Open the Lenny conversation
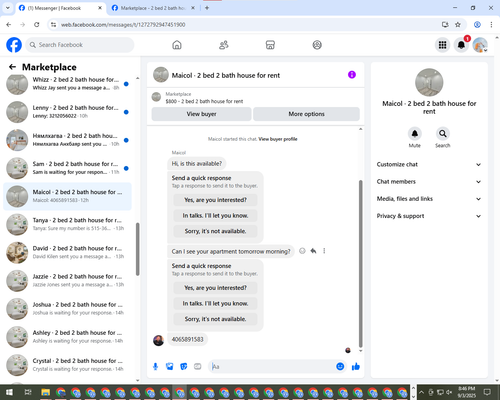The width and height of the screenshot is (500, 400). 67,112
